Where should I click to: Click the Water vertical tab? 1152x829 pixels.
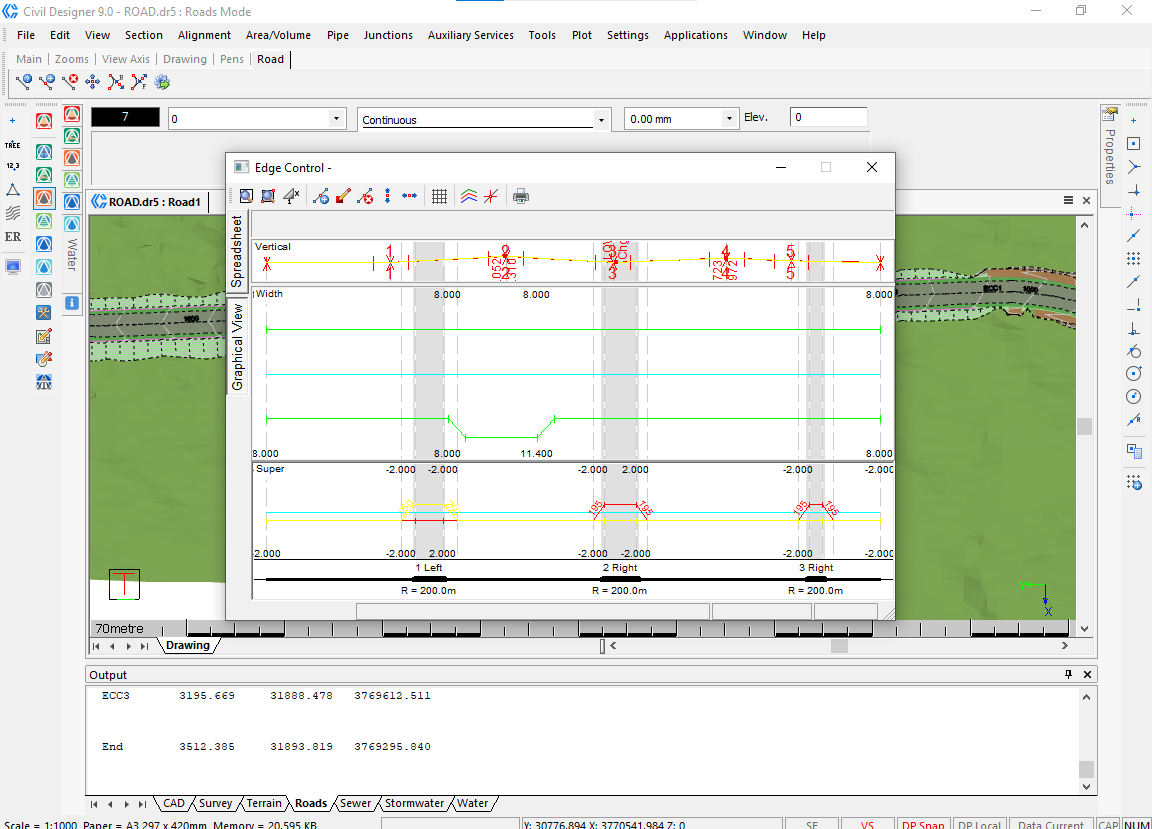click(x=72, y=254)
